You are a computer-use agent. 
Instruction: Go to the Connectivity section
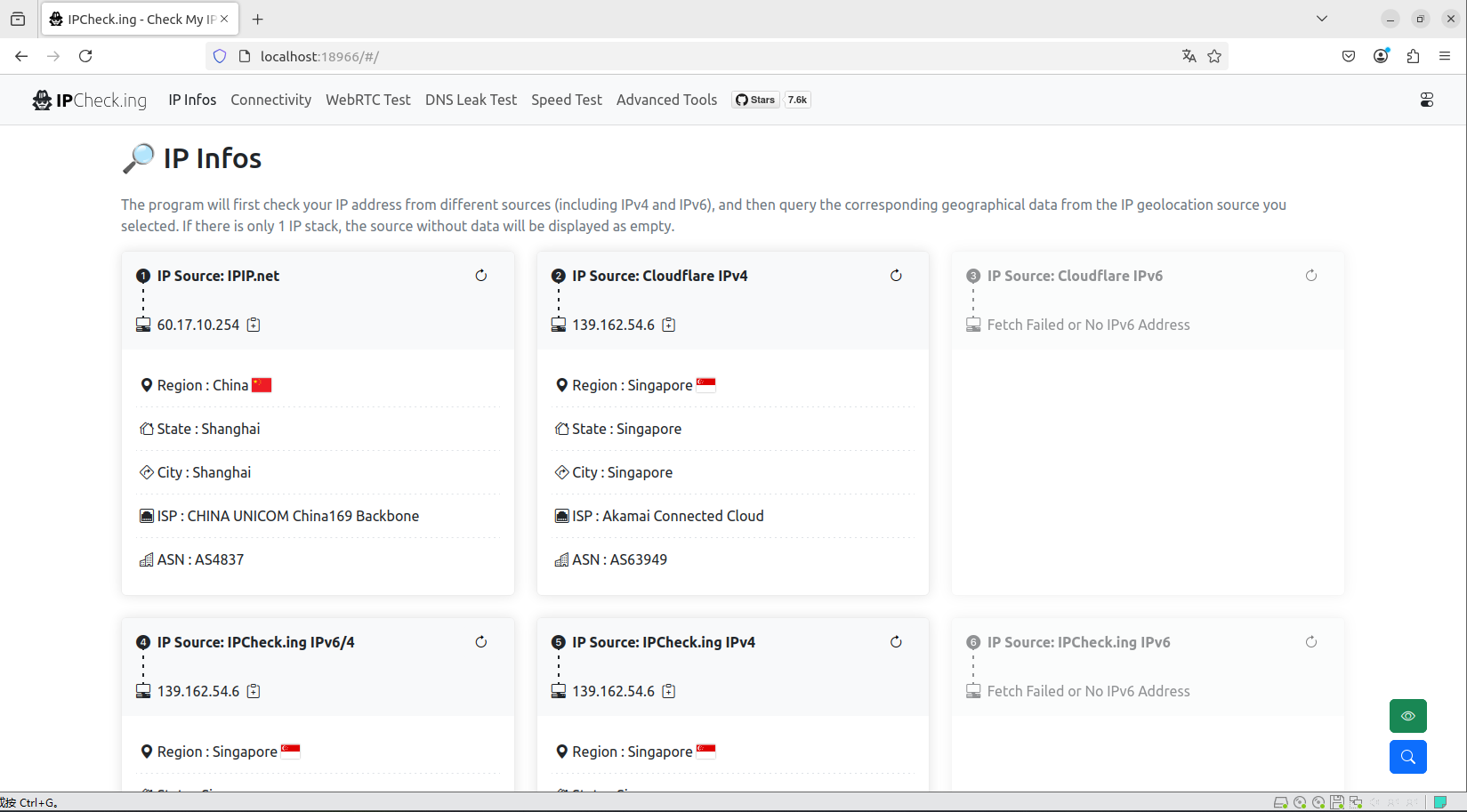[x=270, y=100]
